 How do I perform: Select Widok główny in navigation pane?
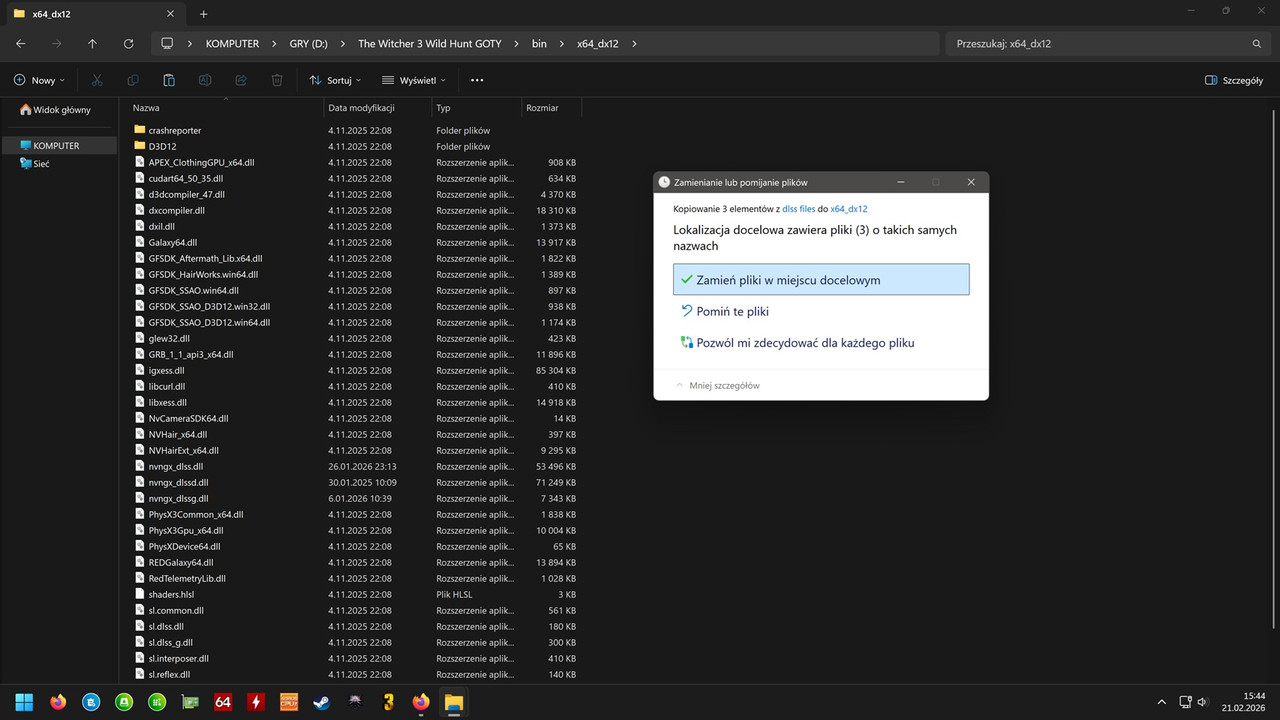click(x=60, y=110)
